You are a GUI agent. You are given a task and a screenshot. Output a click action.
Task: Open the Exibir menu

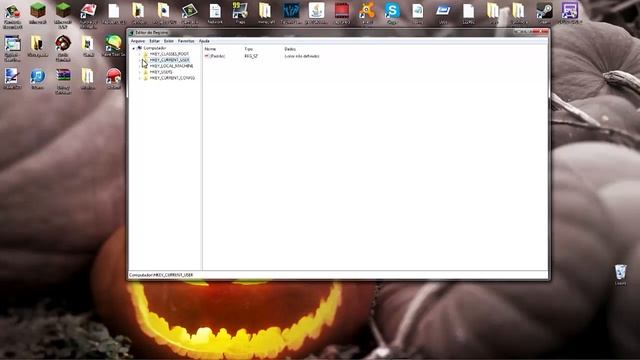point(169,41)
